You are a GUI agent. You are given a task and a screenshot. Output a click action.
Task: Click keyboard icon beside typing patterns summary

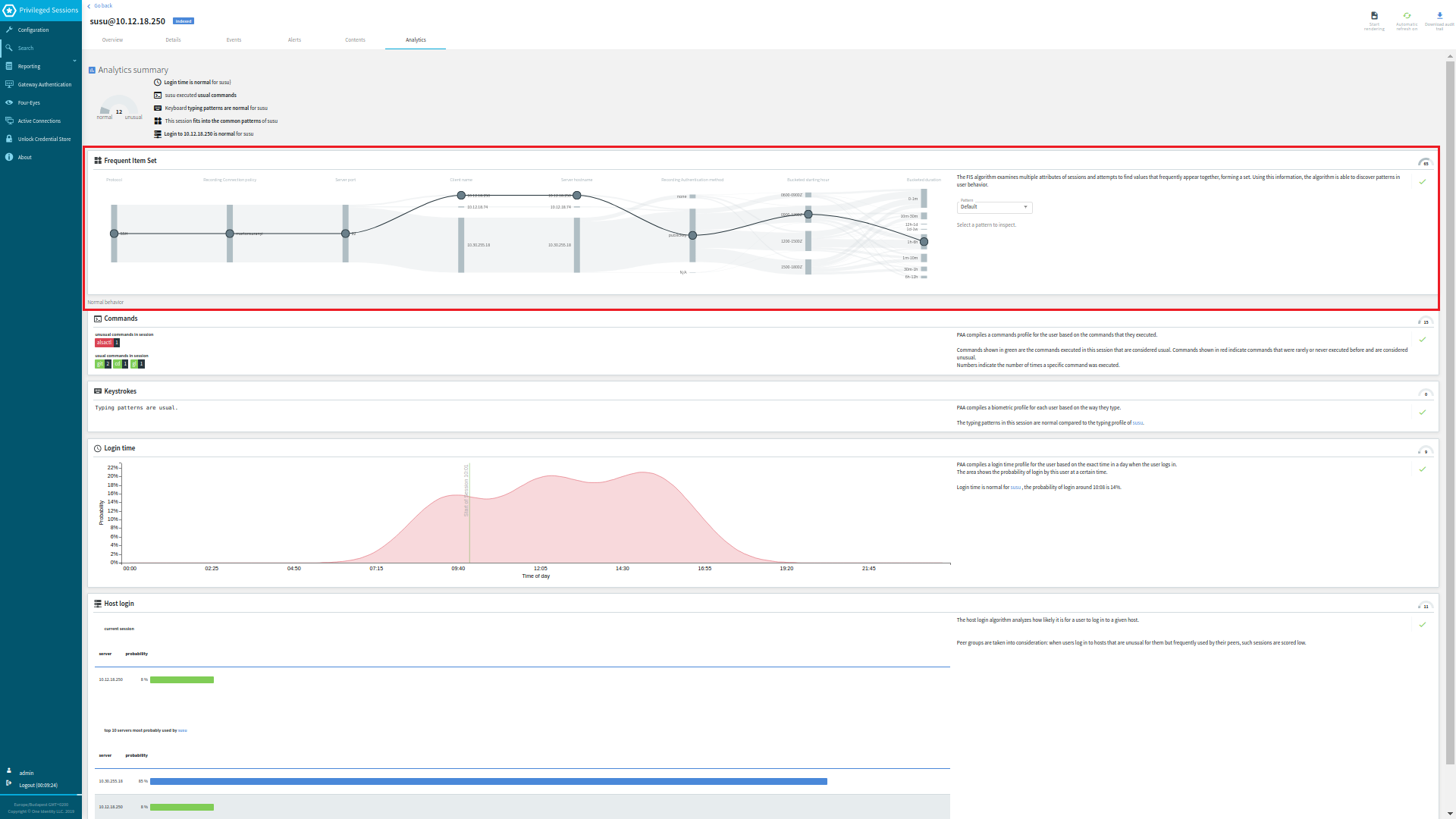point(158,108)
